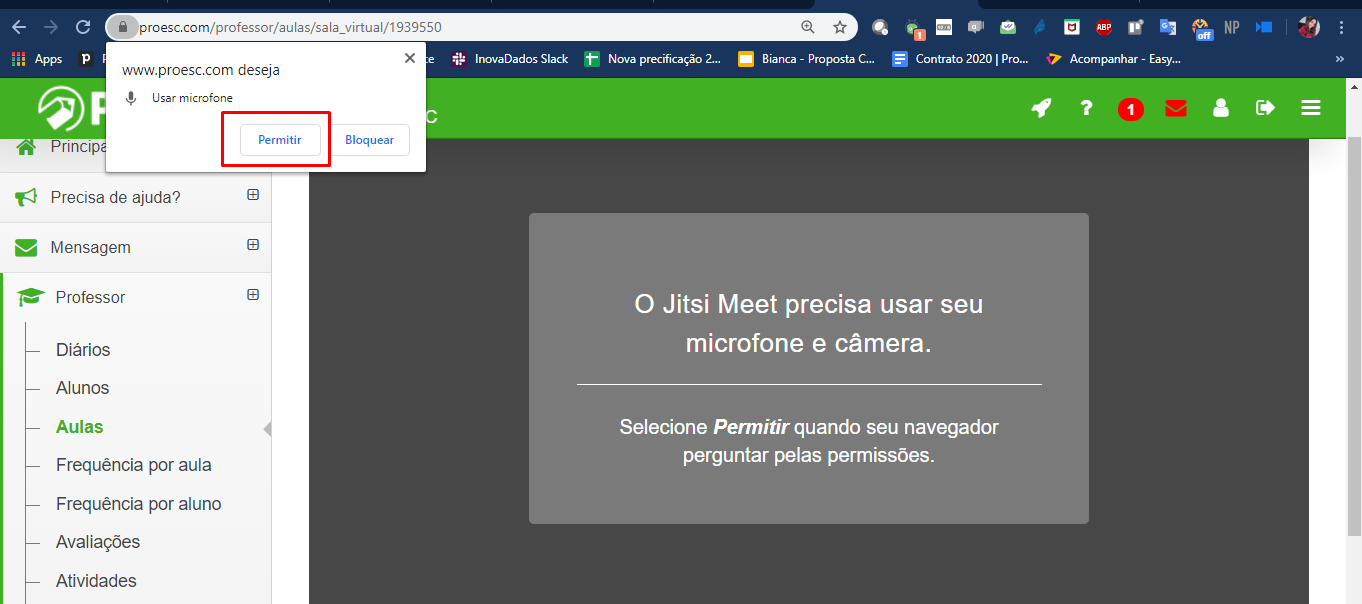
Task: Select Aulas in the sidebar
Action: pos(80,427)
